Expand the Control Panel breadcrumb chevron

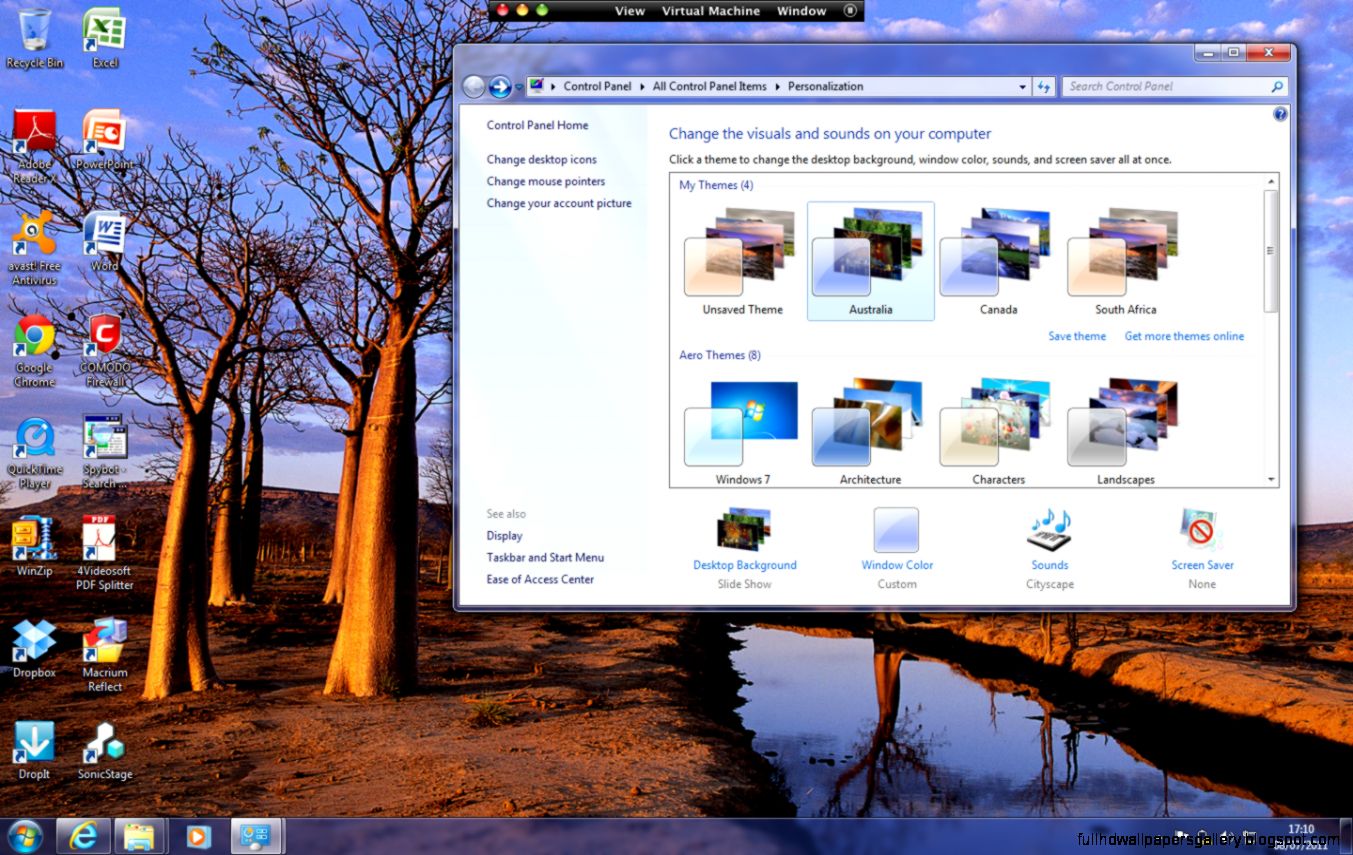(640, 86)
